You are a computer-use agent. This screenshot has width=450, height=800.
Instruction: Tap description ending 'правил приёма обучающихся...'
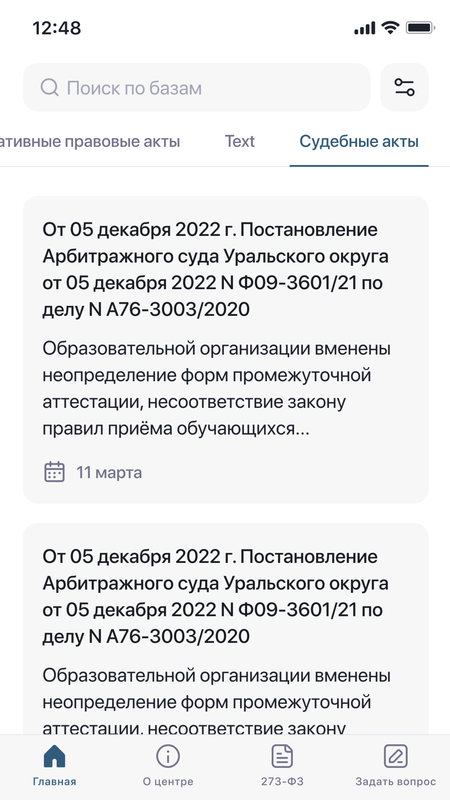[216, 389]
